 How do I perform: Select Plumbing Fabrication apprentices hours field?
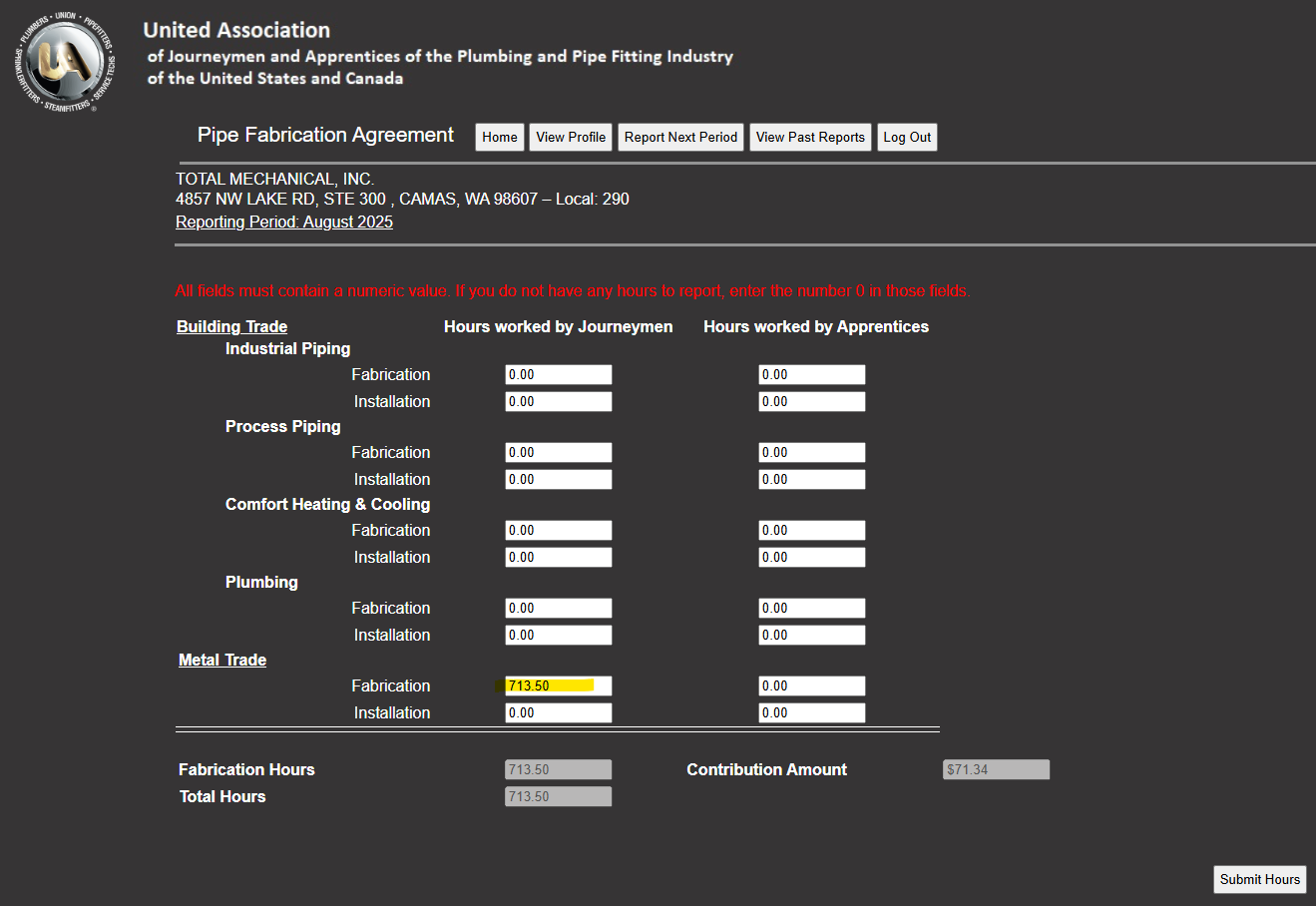pos(812,609)
